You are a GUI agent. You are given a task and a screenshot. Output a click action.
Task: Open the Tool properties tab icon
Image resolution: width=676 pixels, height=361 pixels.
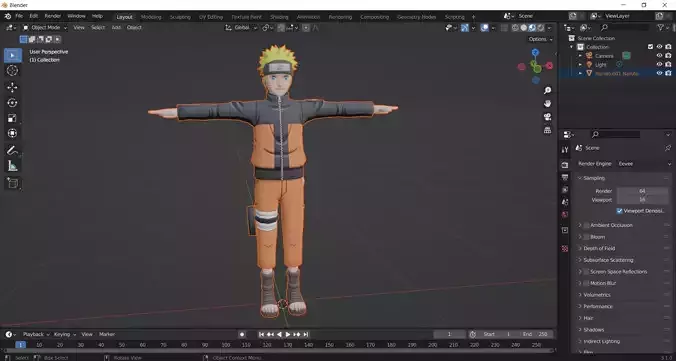click(x=565, y=150)
